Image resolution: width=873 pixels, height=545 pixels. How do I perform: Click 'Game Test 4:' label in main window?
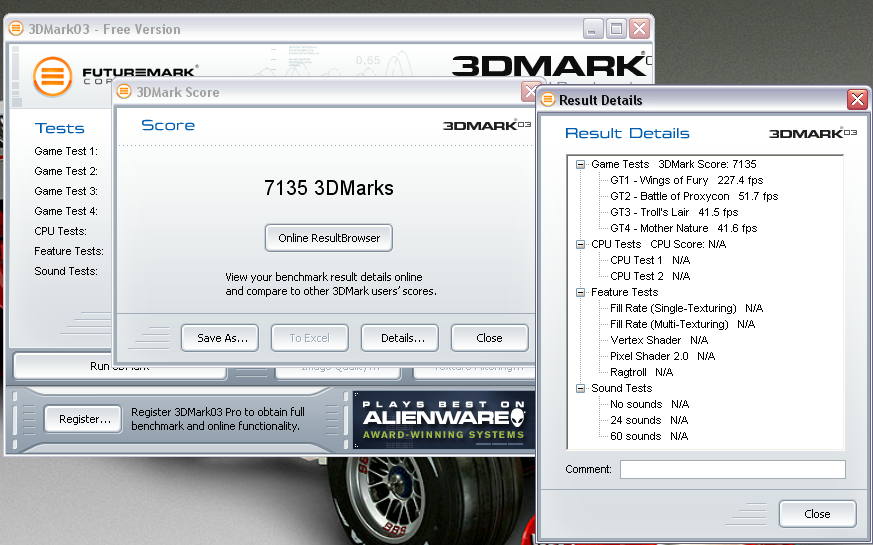(x=66, y=212)
